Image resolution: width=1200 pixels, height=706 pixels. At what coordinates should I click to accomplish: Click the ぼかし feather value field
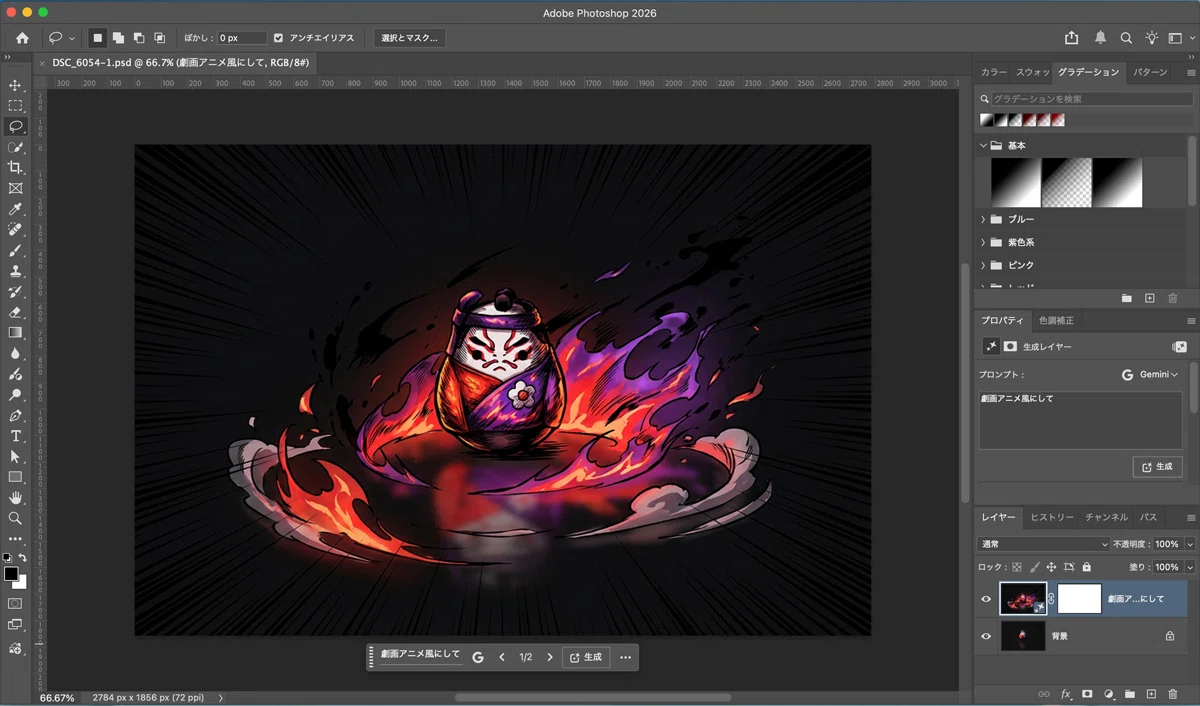click(241, 38)
